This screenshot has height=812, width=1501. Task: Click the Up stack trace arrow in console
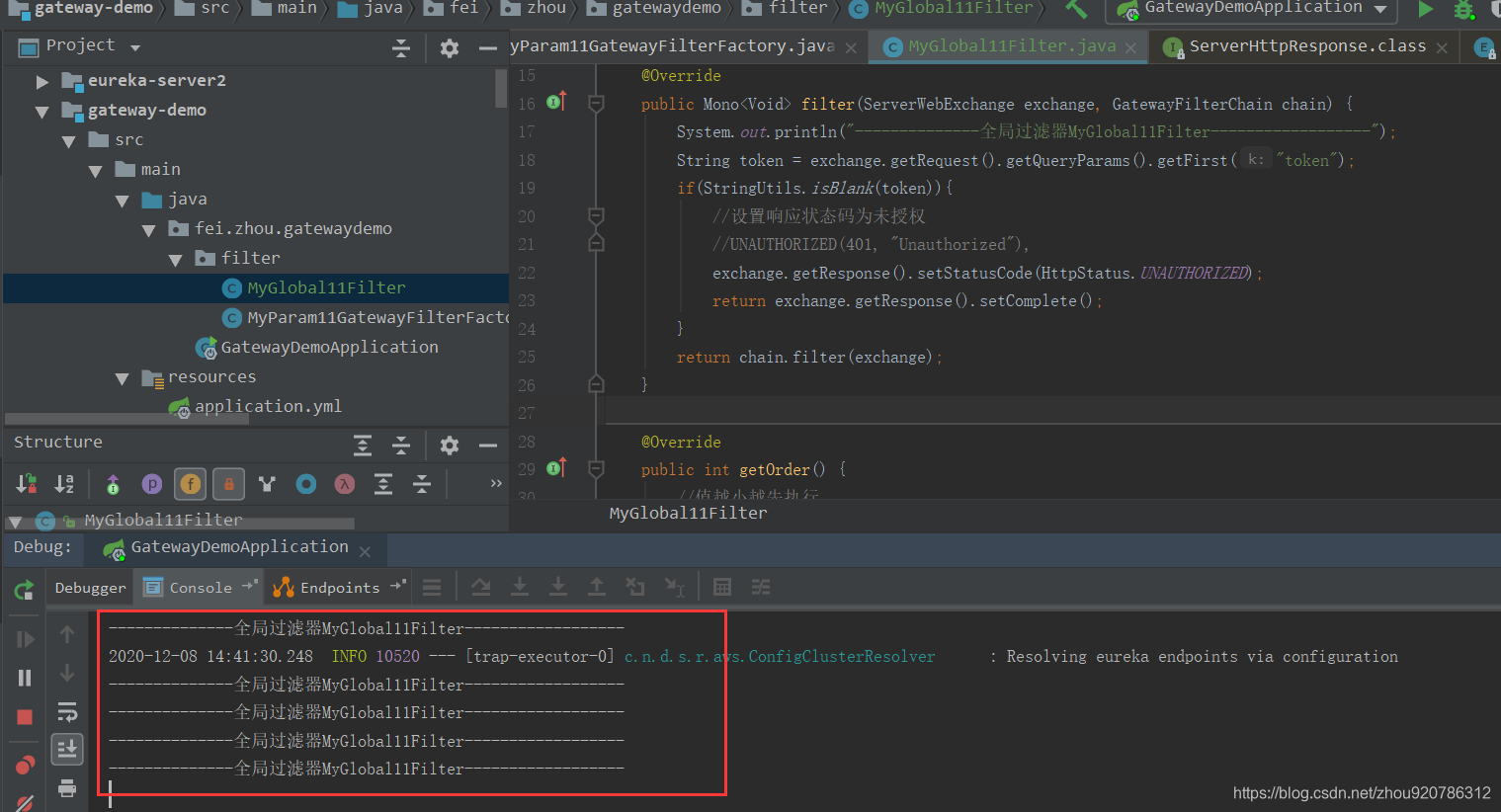(67, 634)
